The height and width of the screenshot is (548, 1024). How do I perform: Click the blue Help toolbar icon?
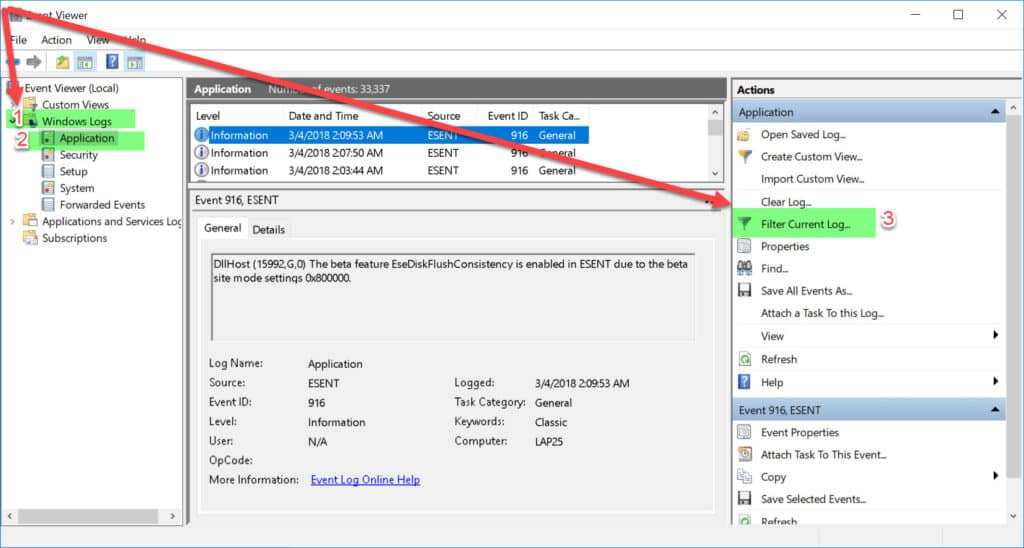(x=112, y=62)
